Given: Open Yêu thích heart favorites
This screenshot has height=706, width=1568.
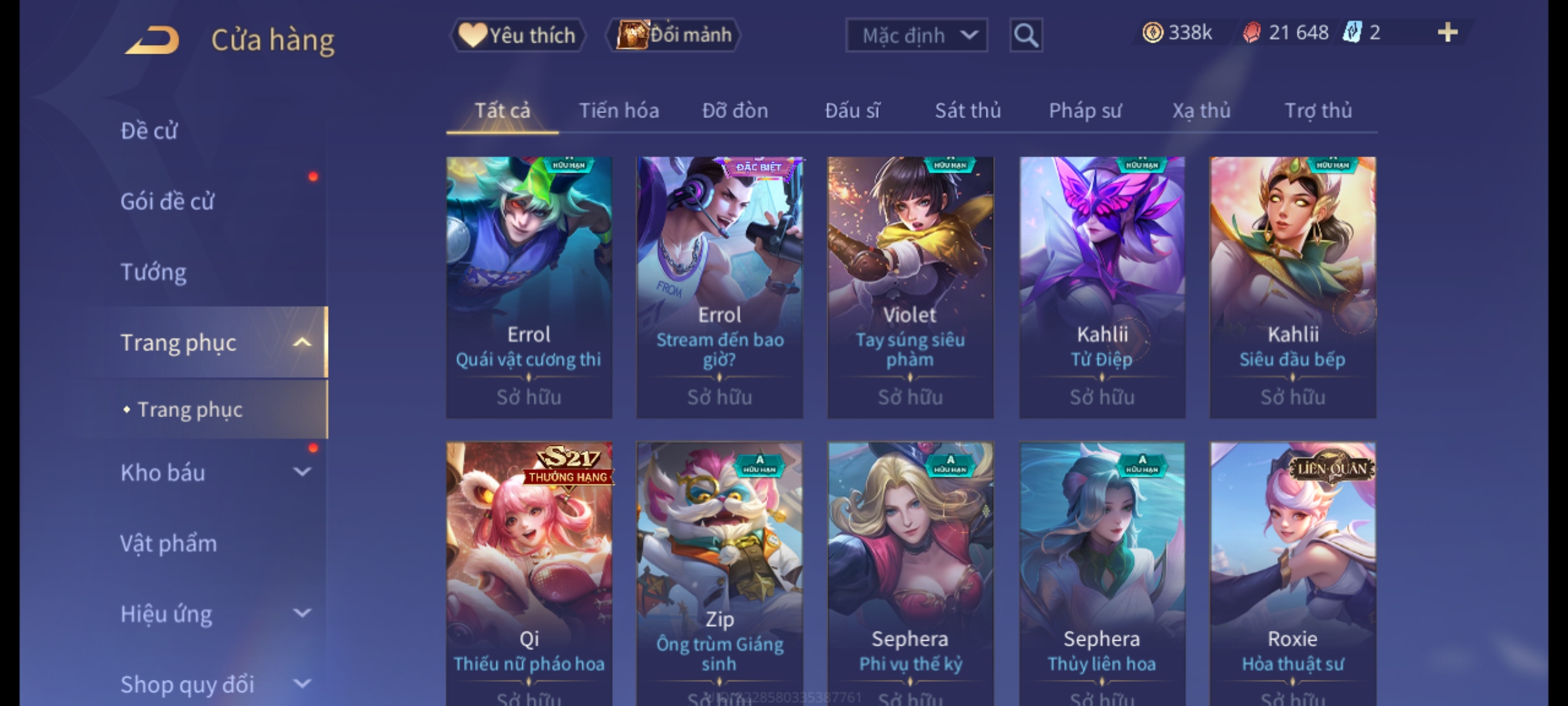Looking at the screenshot, I should click(x=518, y=35).
